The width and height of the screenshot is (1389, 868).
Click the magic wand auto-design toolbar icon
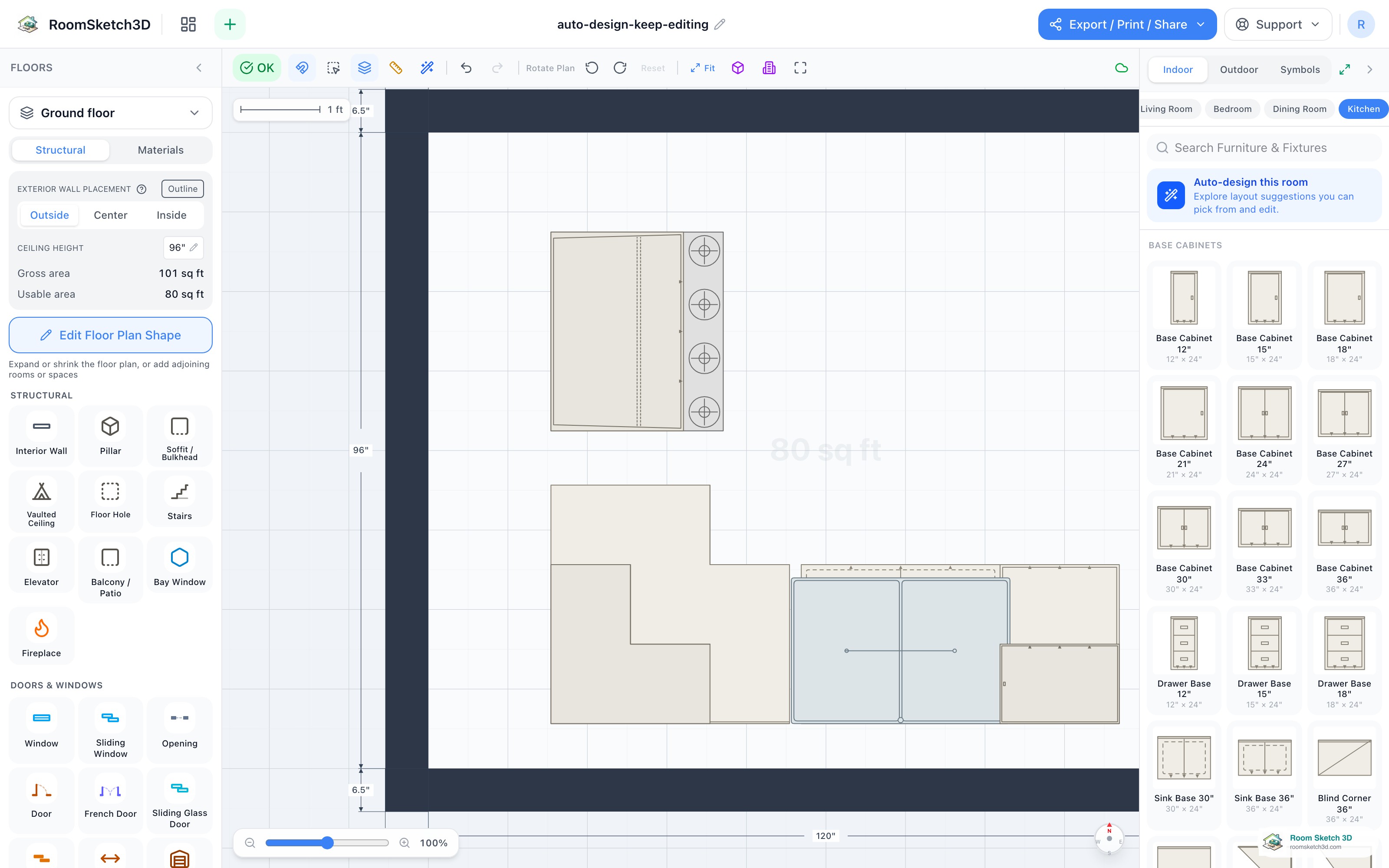[x=427, y=68]
